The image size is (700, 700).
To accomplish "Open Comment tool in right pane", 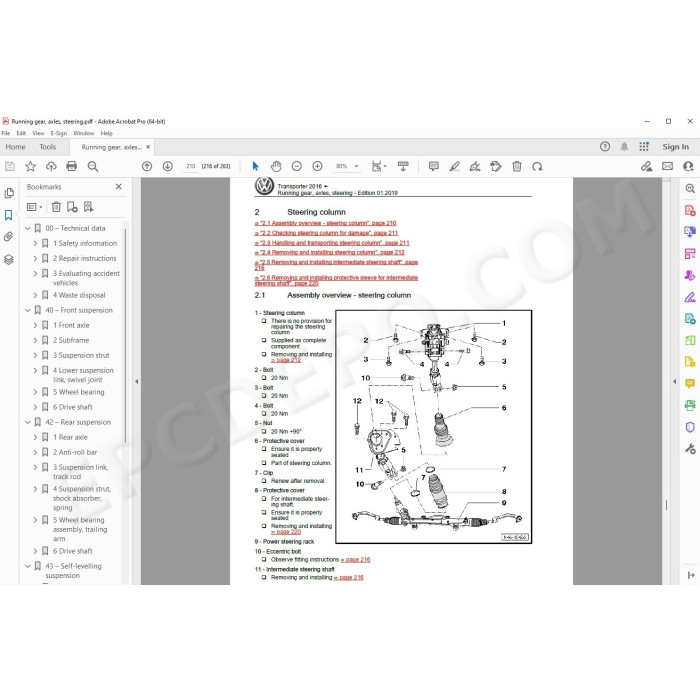I will pyautogui.click(x=690, y=383).
